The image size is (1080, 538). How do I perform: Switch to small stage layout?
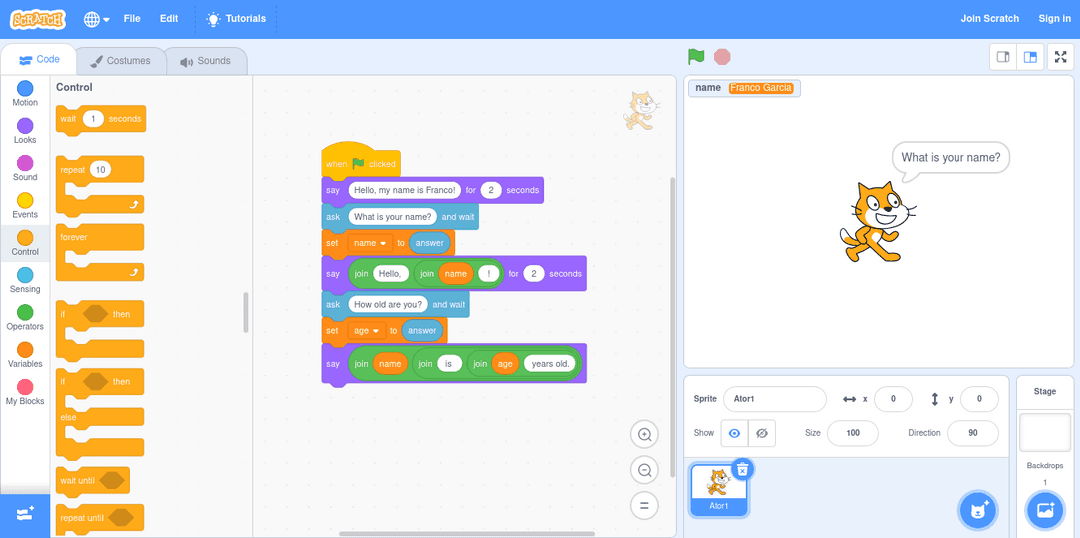tap(1003, 57)
